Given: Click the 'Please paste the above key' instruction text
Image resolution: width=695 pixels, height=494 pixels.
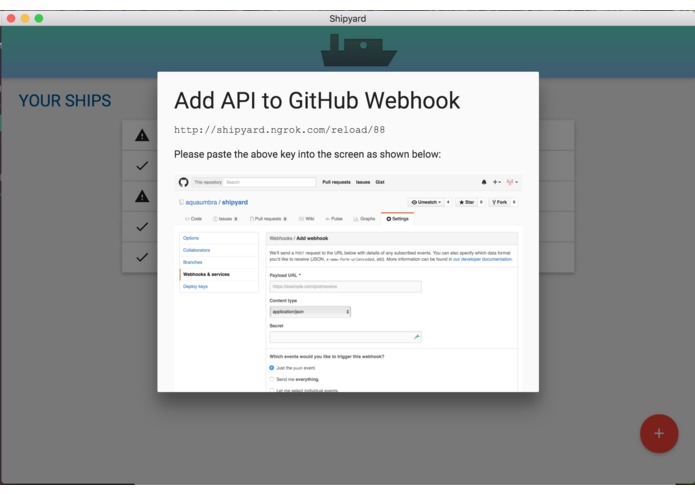Looking at the screenshot, I should 307,154.
